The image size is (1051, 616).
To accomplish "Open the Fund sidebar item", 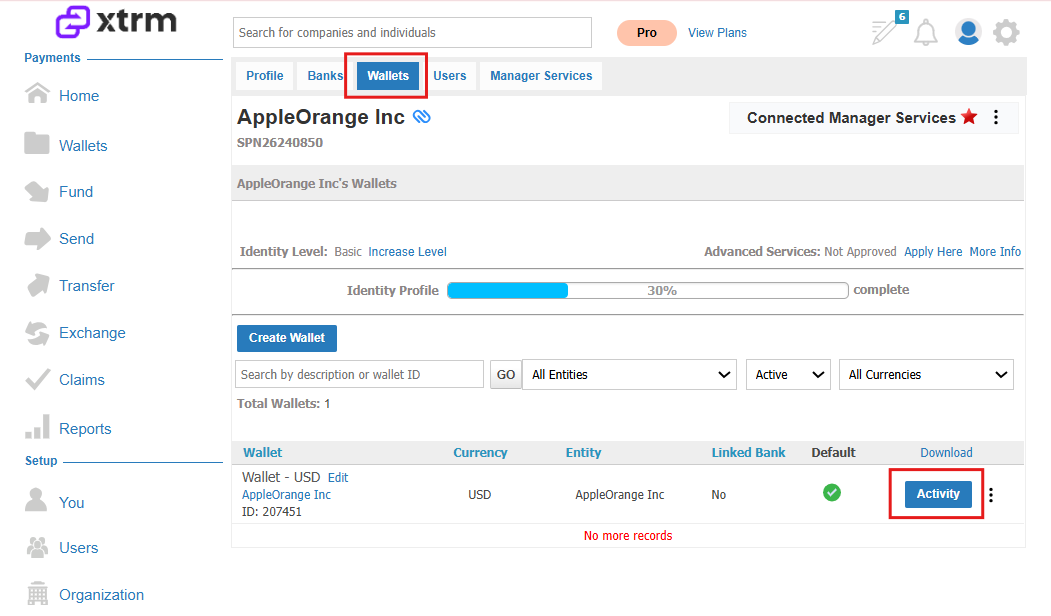I will (x=76, y=192).
